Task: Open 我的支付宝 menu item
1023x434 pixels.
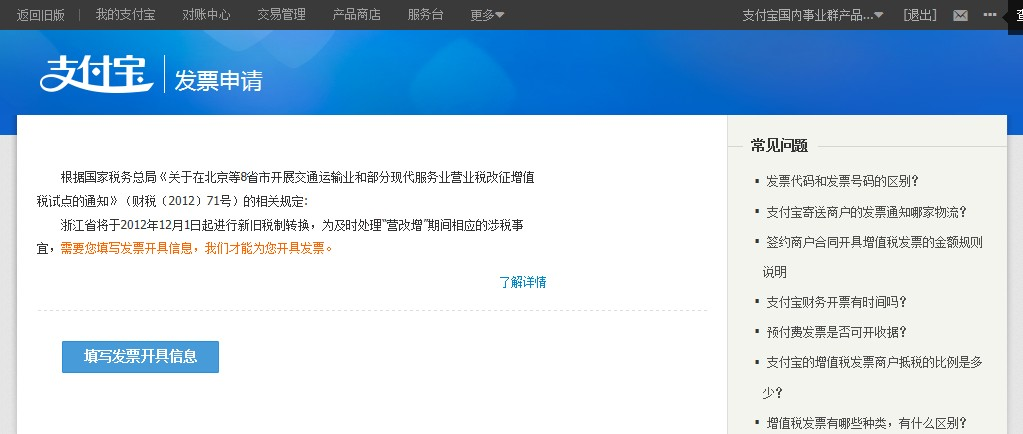Action: tap(125, 14)
